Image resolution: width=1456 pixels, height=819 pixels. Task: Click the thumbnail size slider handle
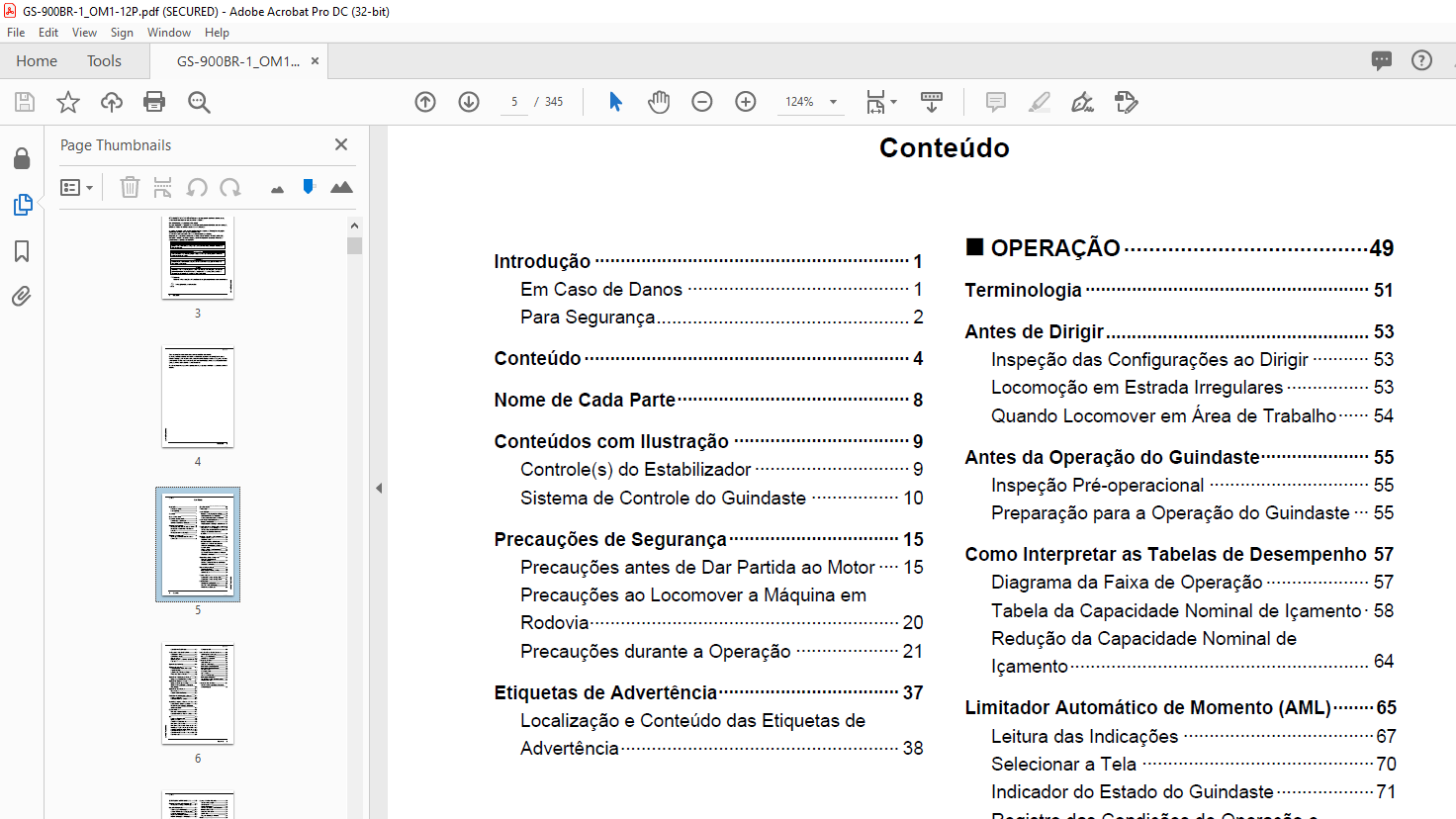[x=309, y=186]
